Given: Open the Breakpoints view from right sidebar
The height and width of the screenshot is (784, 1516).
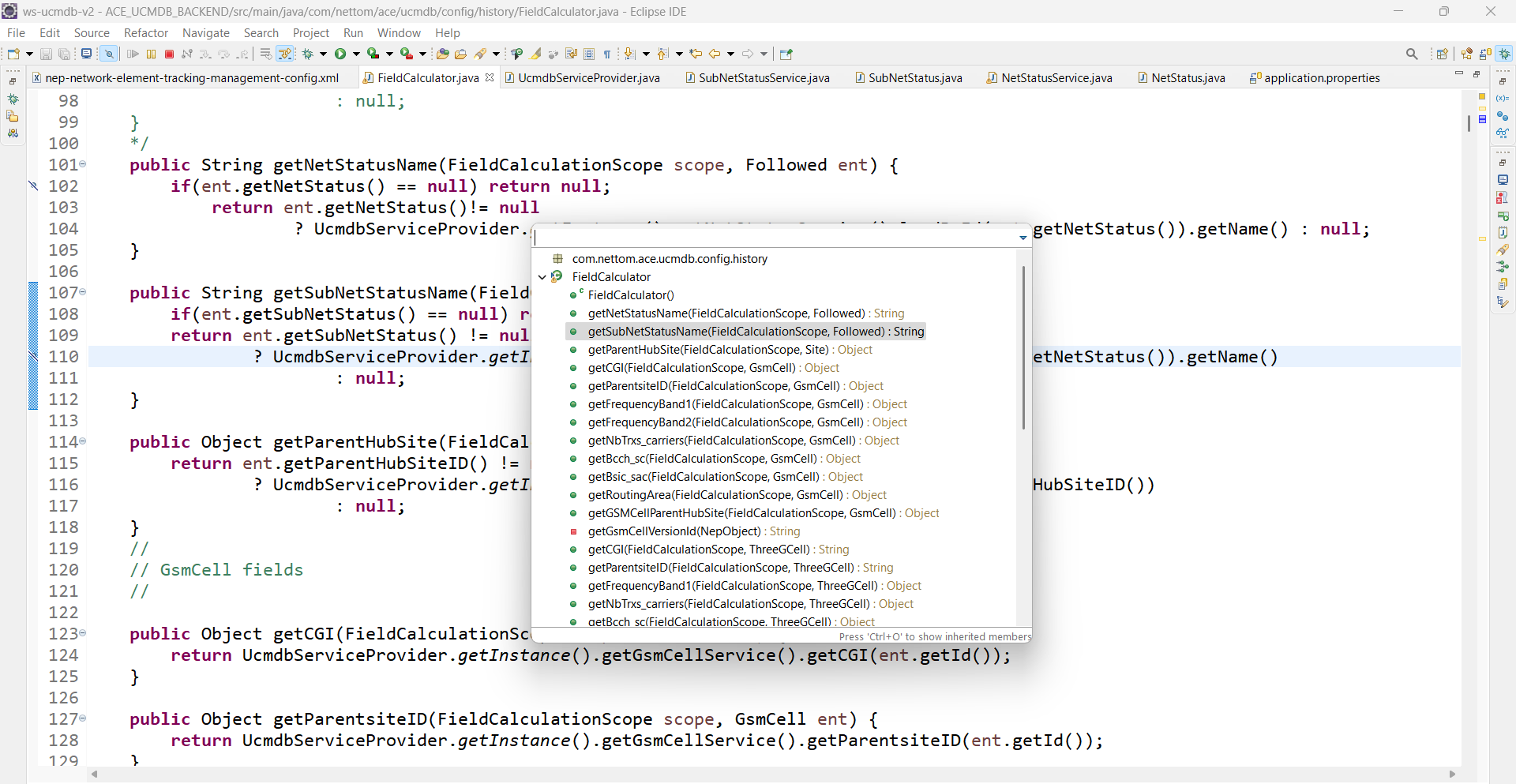Looking at the screenshot, I should [1503, 116].
